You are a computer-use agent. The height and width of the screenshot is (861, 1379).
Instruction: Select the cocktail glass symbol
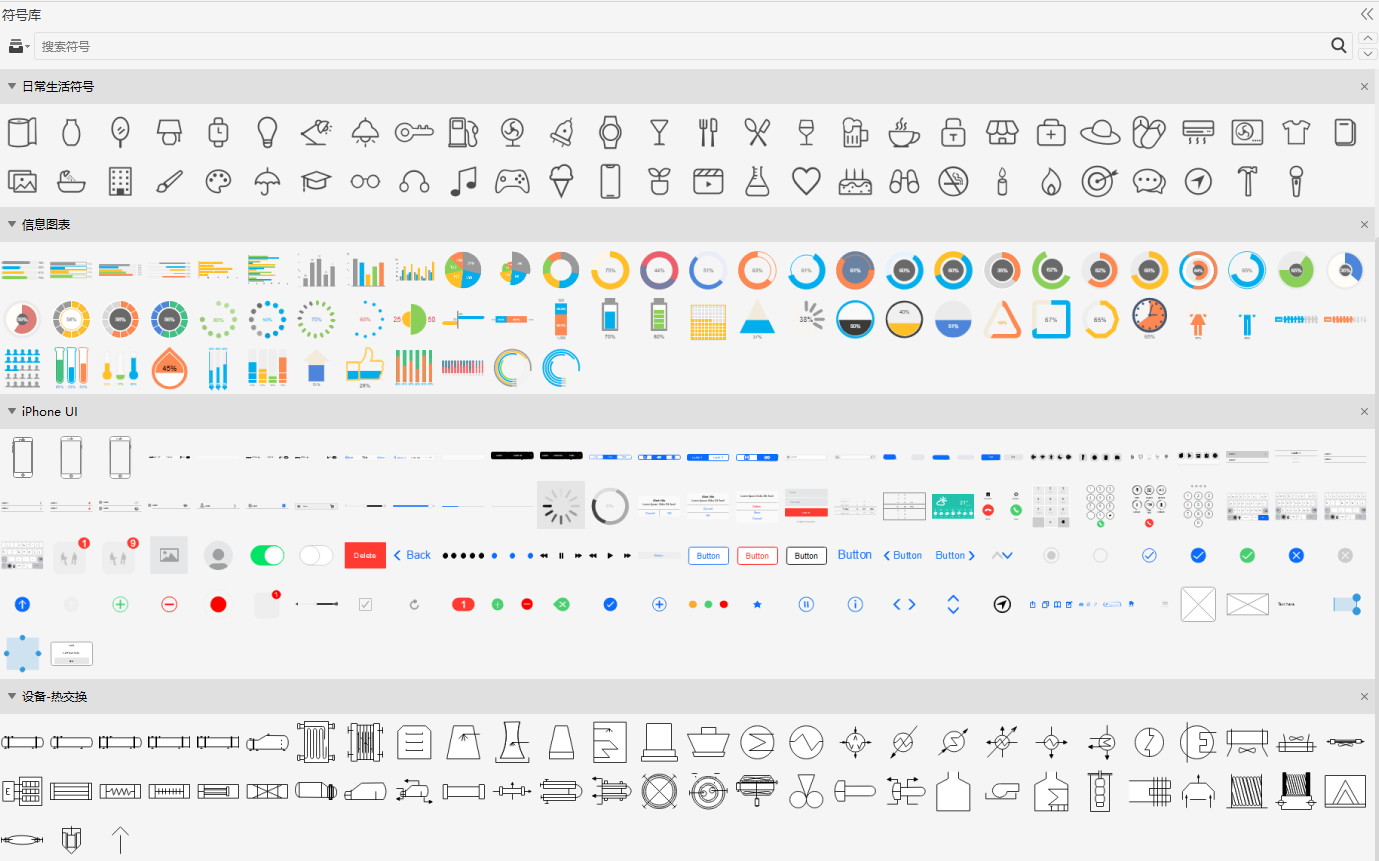659,131
